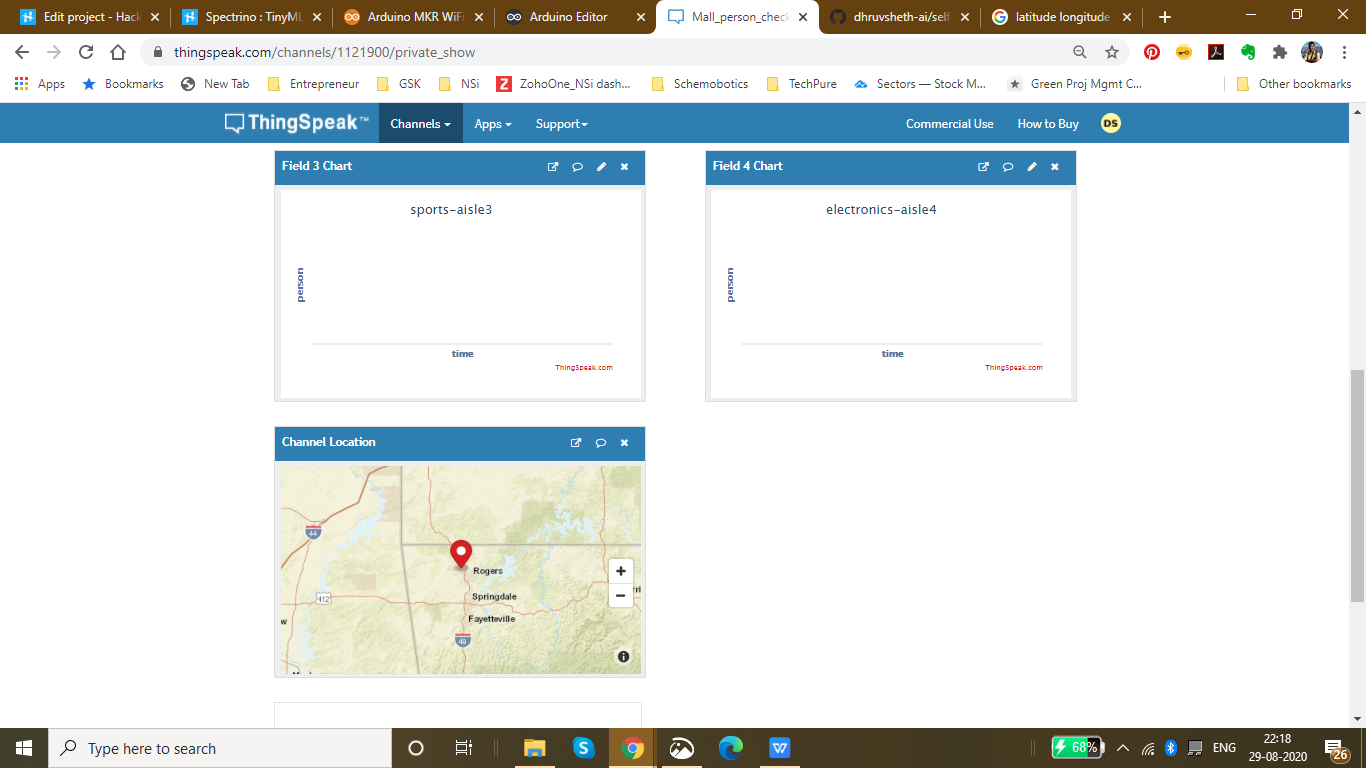Switch to the Arduino Editor tab
The height and width of the screenshot is (768, 1366).
click(567, 17)
